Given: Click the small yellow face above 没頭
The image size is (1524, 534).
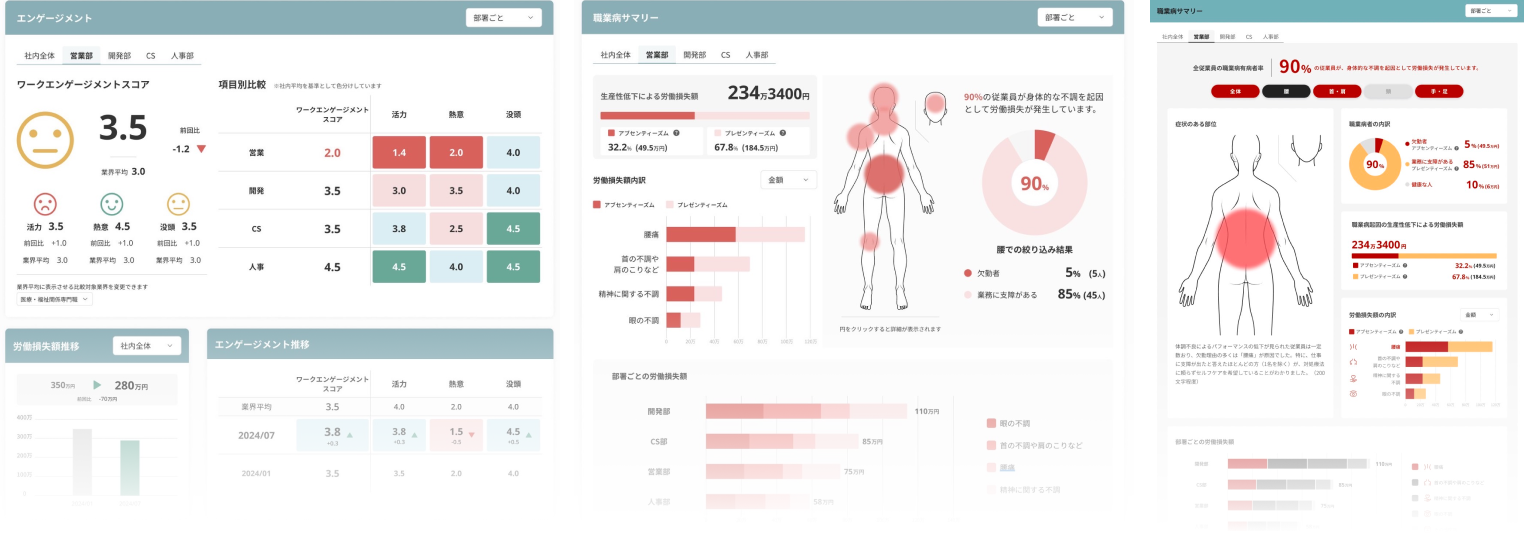Looking at the screenshot, I should tap(177, 204).
